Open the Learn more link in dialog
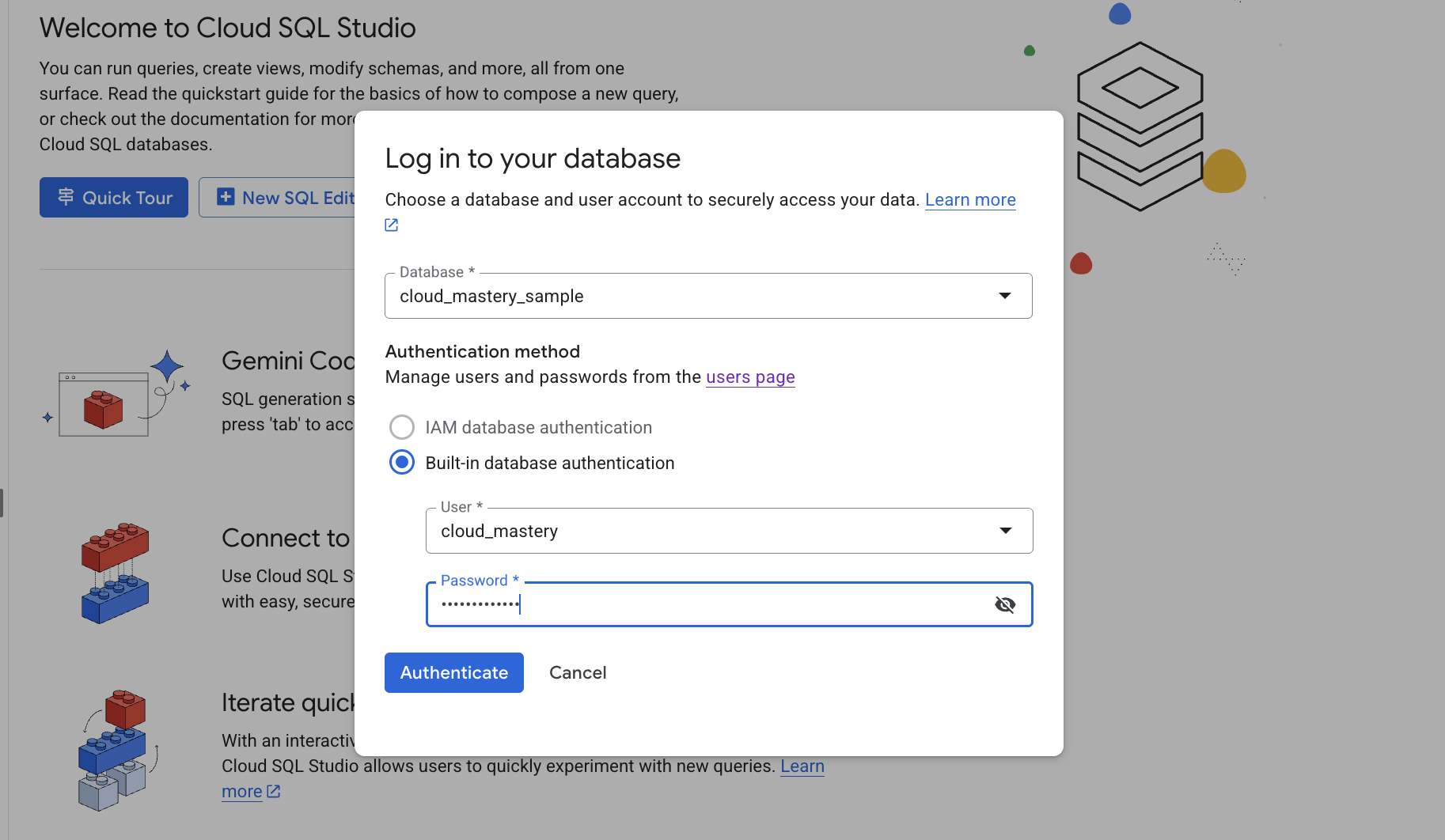The height and width of the screenshot is (840, 1445). (970, 199)
